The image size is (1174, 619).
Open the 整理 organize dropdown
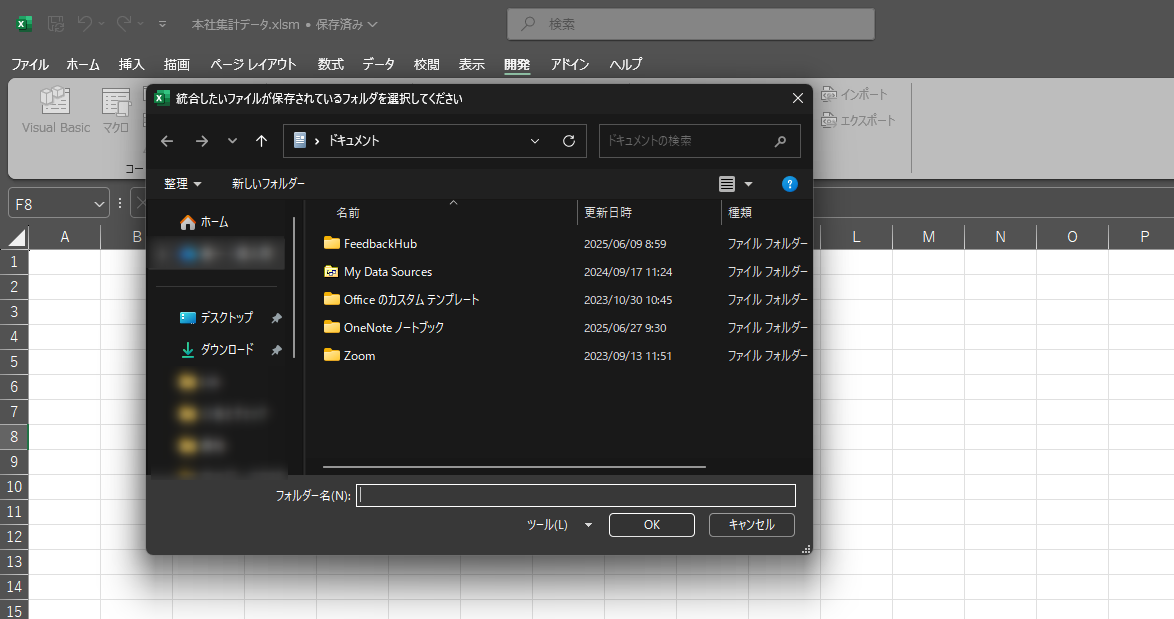(x=183, y=184)
